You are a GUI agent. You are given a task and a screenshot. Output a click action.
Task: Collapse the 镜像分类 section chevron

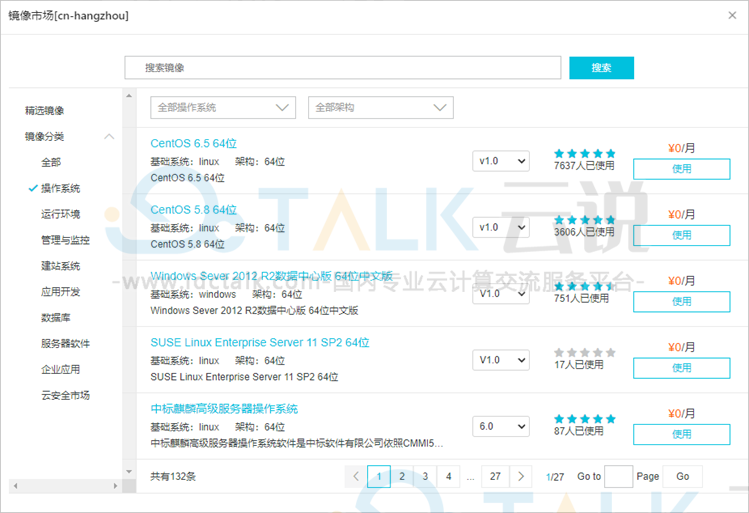click(109, 137)
